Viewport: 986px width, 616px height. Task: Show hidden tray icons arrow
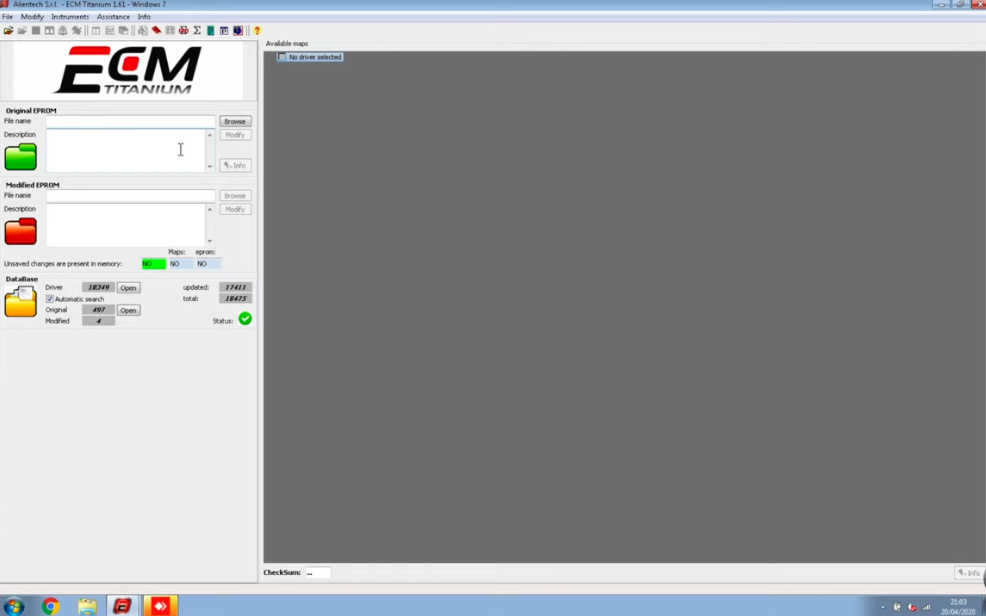pyautogui.click(x=883, y=607)
